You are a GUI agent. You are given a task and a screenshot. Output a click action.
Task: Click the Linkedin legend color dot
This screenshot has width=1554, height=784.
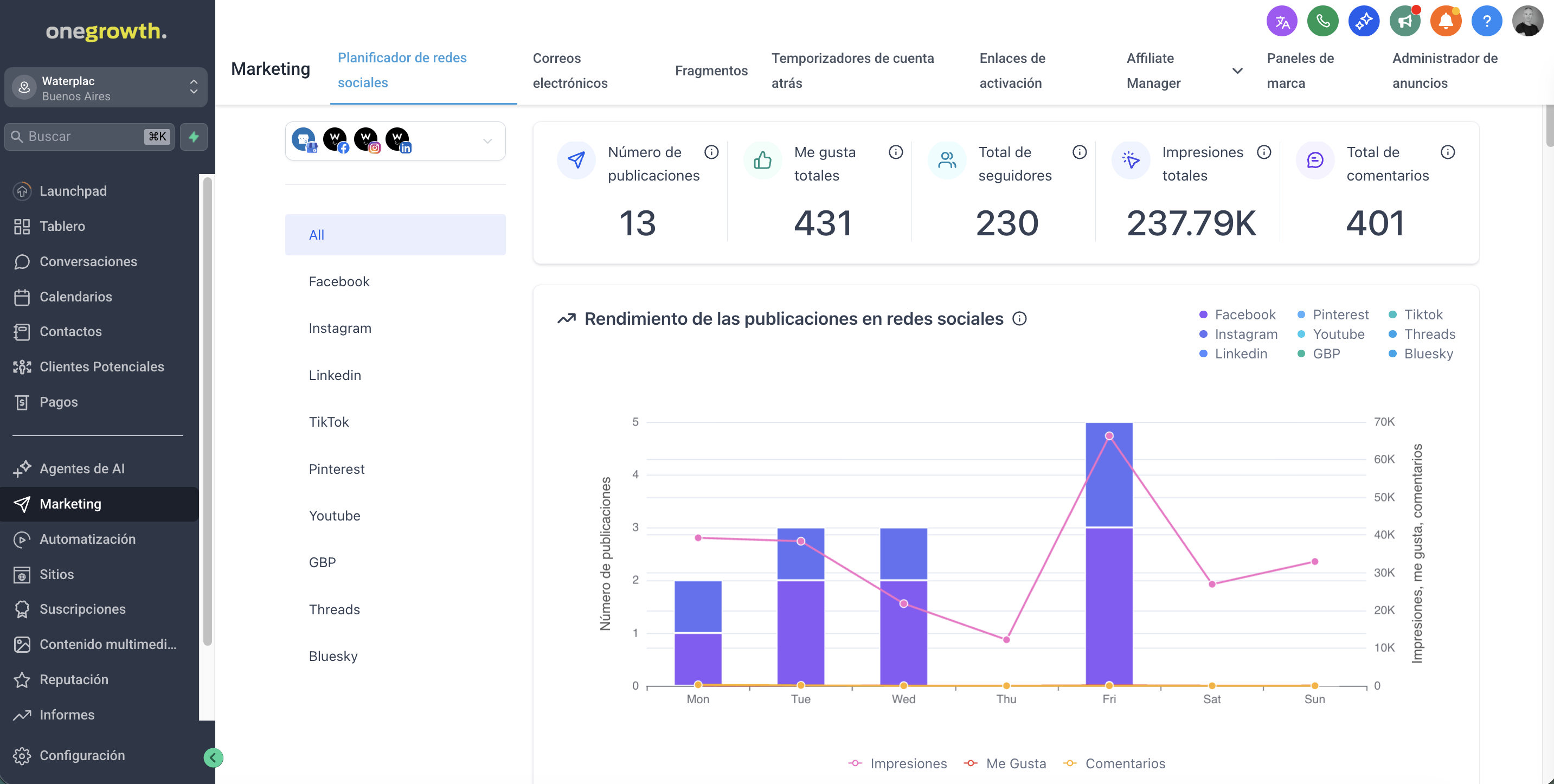pyautogui.click(x=1203, y=354)
